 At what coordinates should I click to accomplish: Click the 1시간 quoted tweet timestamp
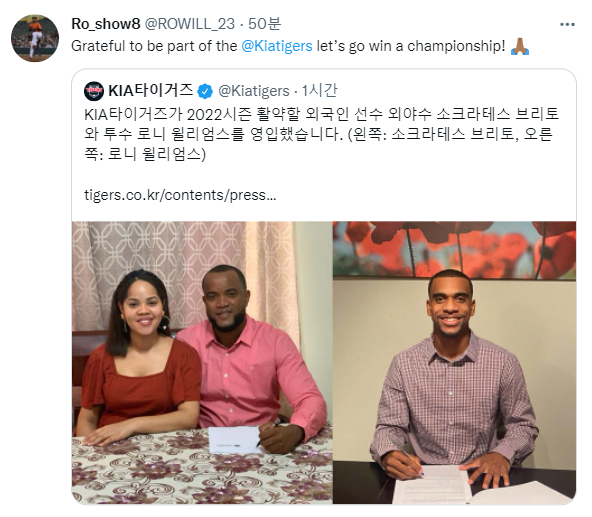point(319,91)
